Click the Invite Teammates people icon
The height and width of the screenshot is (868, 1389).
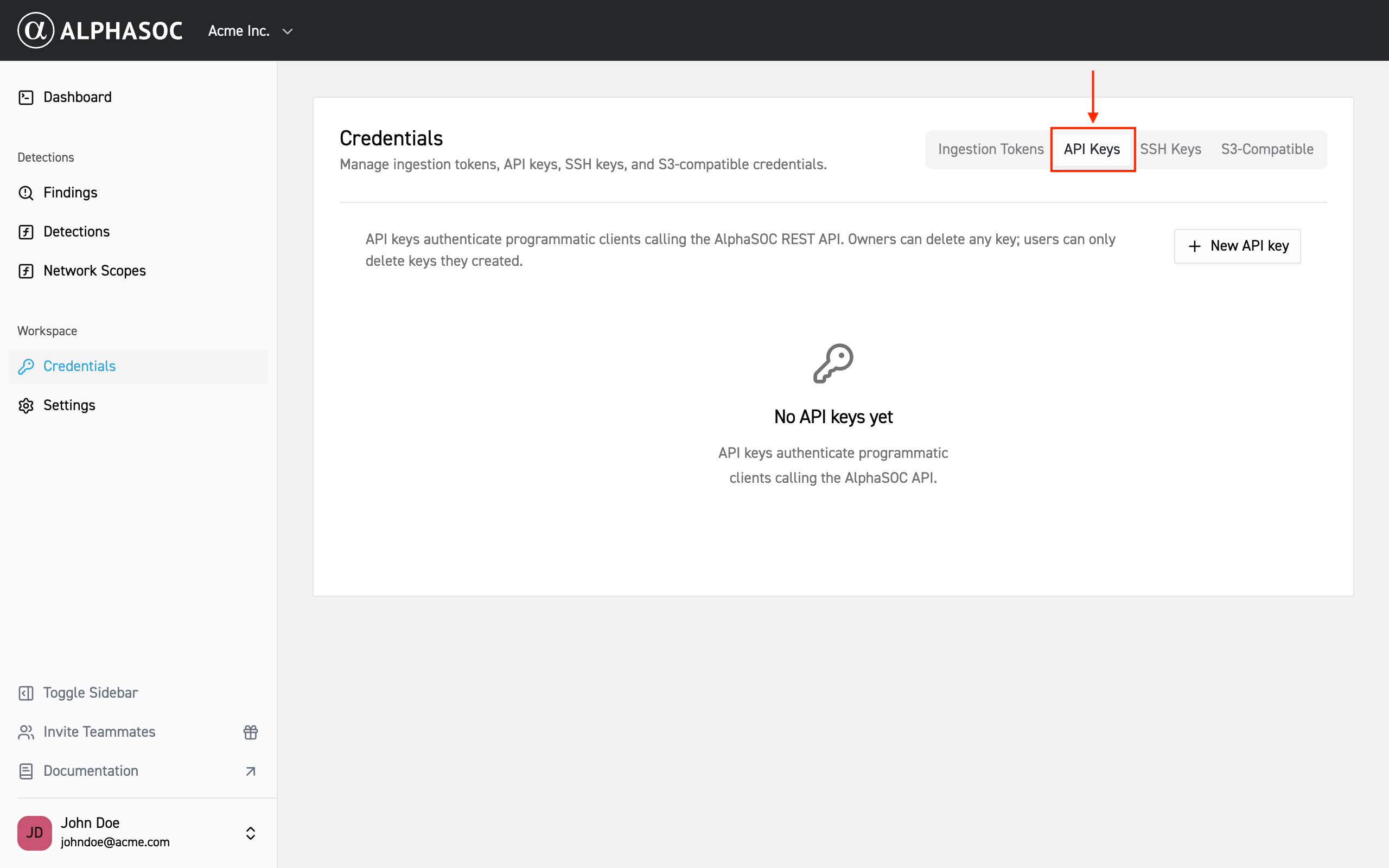click(x=26, y=732)
